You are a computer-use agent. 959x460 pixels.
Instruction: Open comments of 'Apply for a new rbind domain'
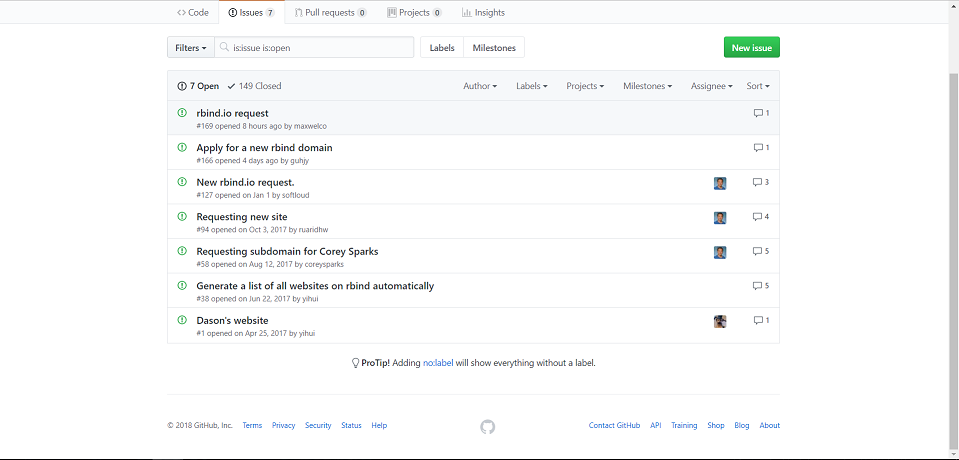click(761, 147)
